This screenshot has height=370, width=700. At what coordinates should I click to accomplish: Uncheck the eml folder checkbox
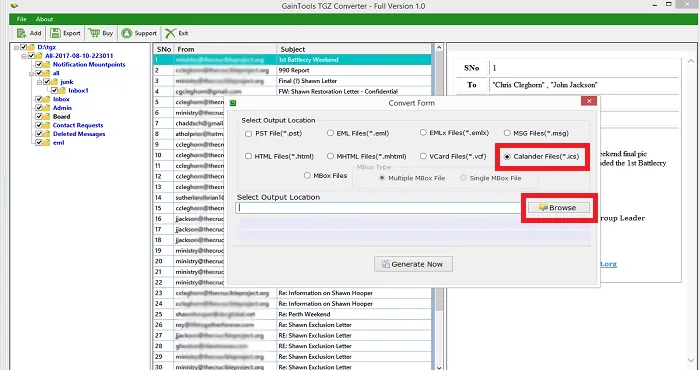point(39,143)
